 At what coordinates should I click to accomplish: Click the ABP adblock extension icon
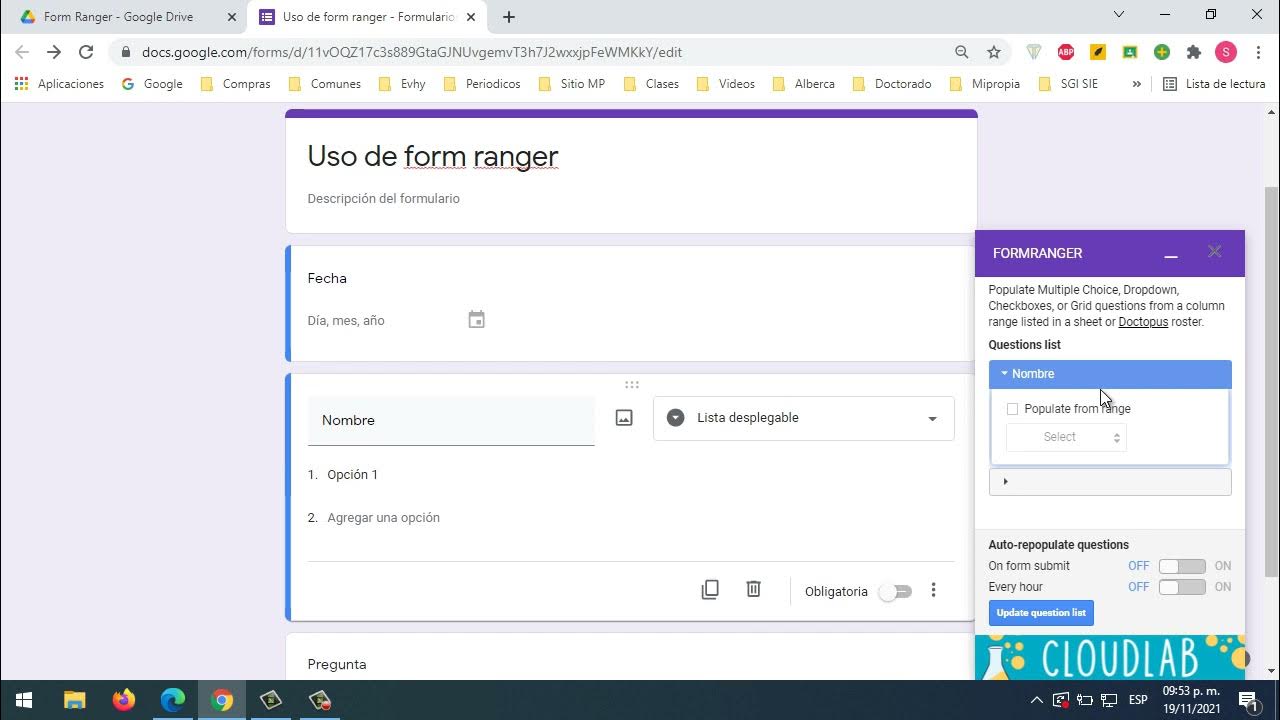point(1066,52)
